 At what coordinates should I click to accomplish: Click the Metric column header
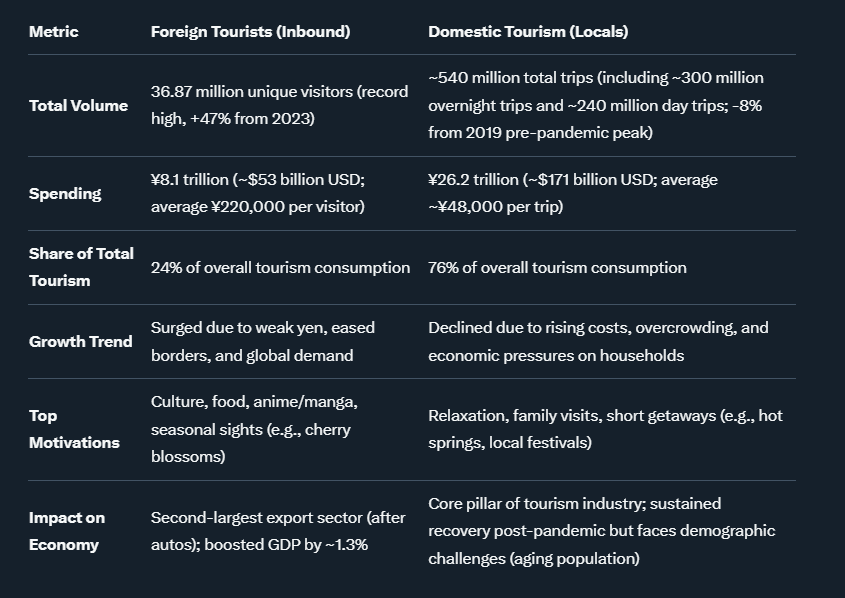pyautogui.click(x=53, y=32)
